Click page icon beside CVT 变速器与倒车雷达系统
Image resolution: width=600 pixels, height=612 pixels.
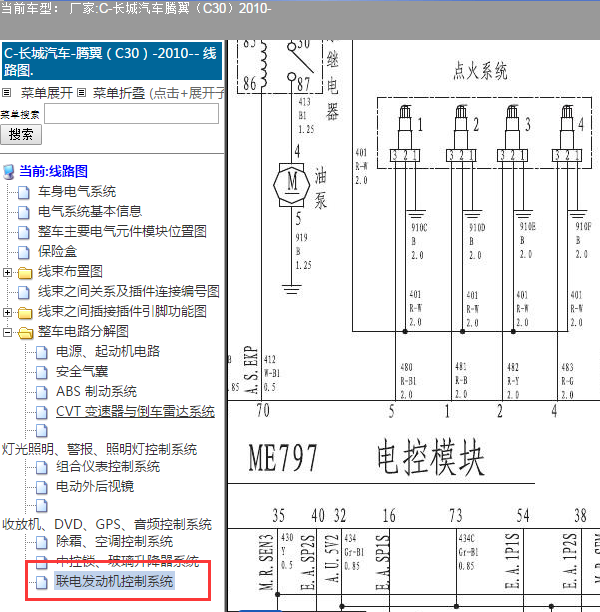pos(42,412)
